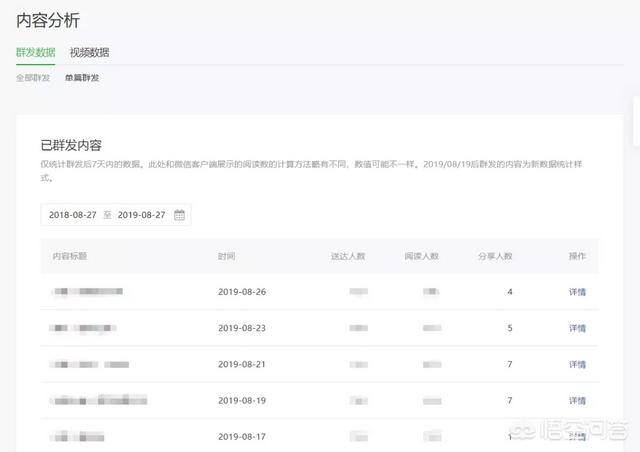Select the 单篇群发 sub-tab
640x452 pixels.
point(82,77)
